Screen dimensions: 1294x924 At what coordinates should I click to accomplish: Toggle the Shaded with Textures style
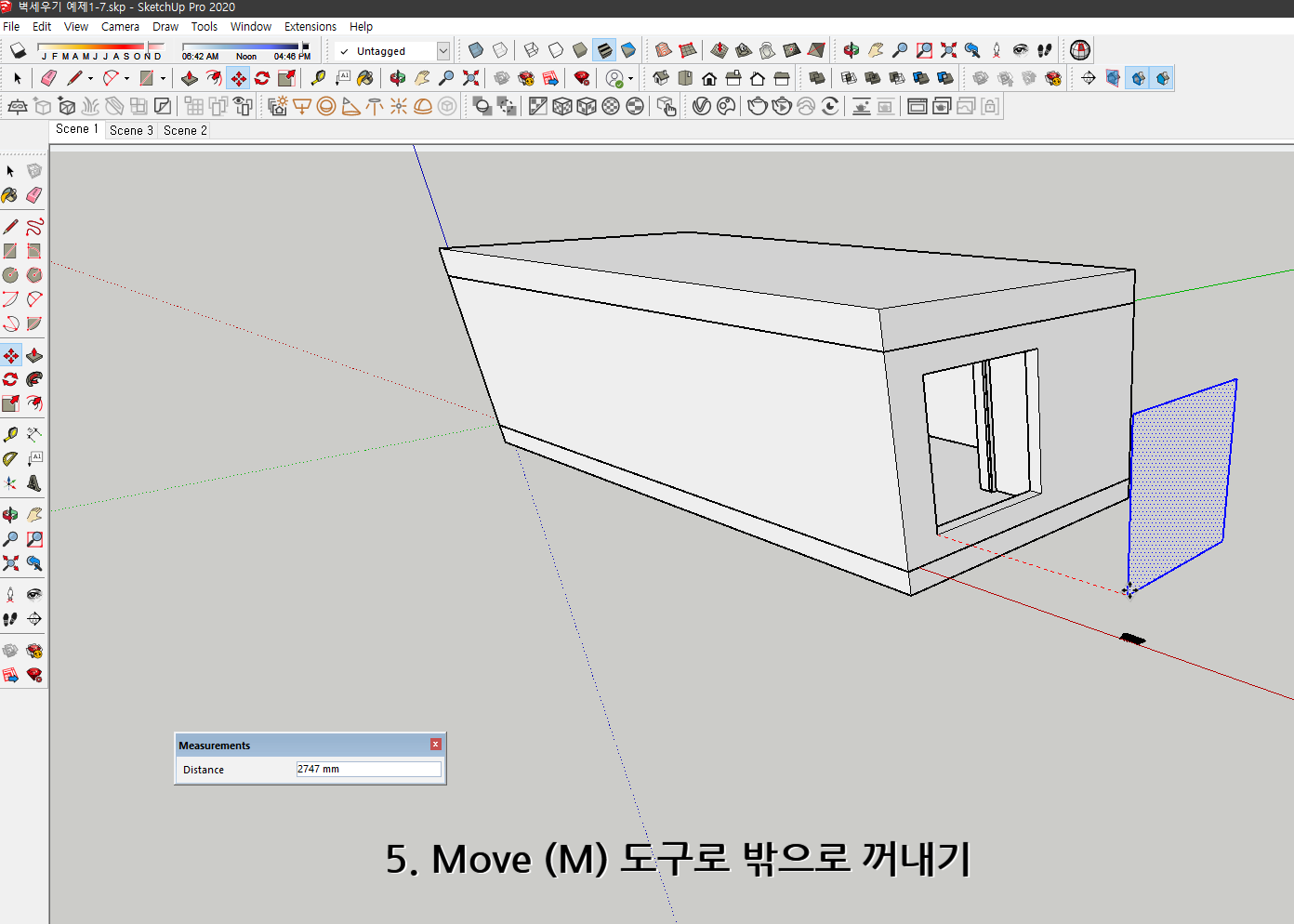coord(602,49)
